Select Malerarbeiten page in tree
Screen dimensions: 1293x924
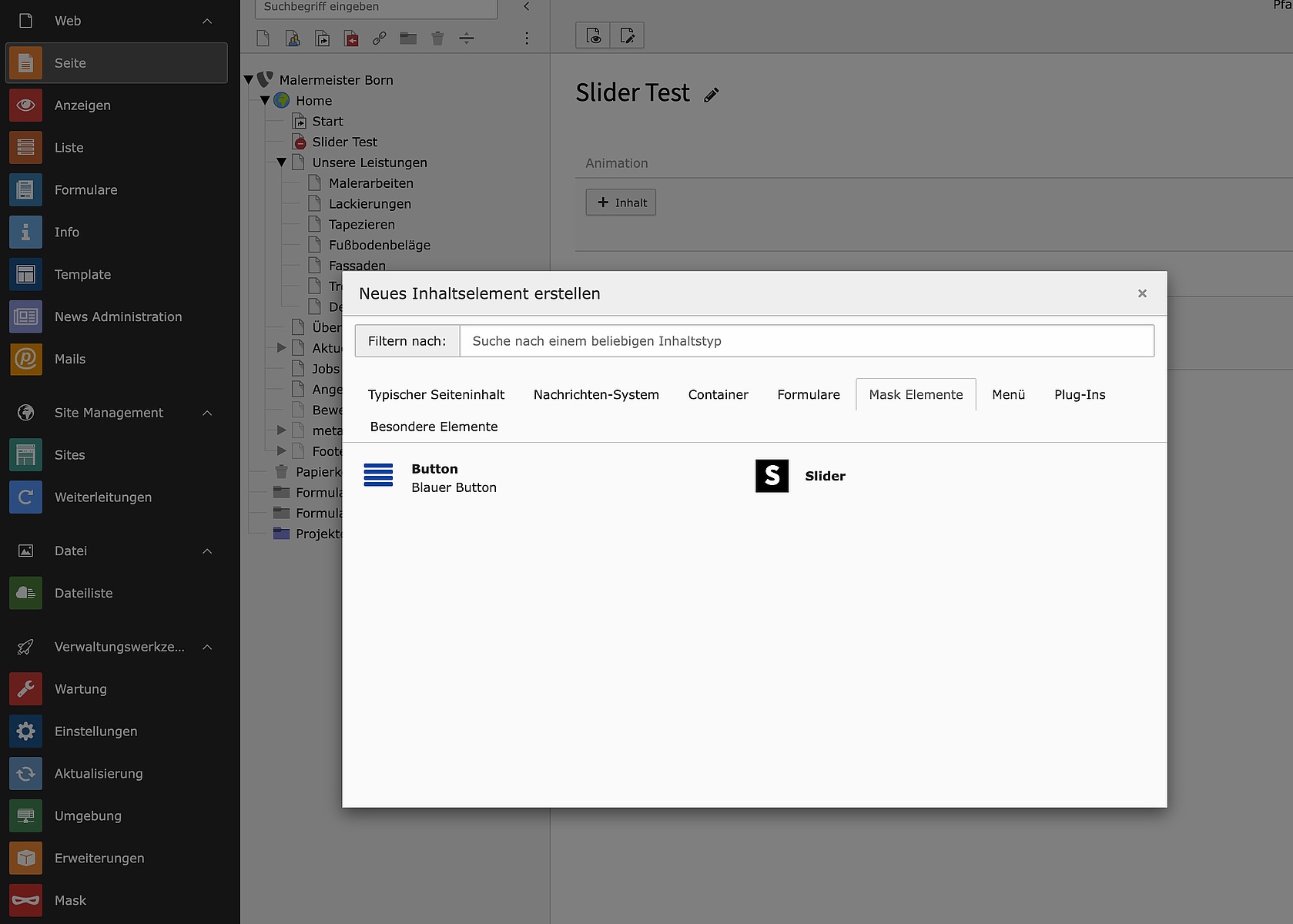370,183
